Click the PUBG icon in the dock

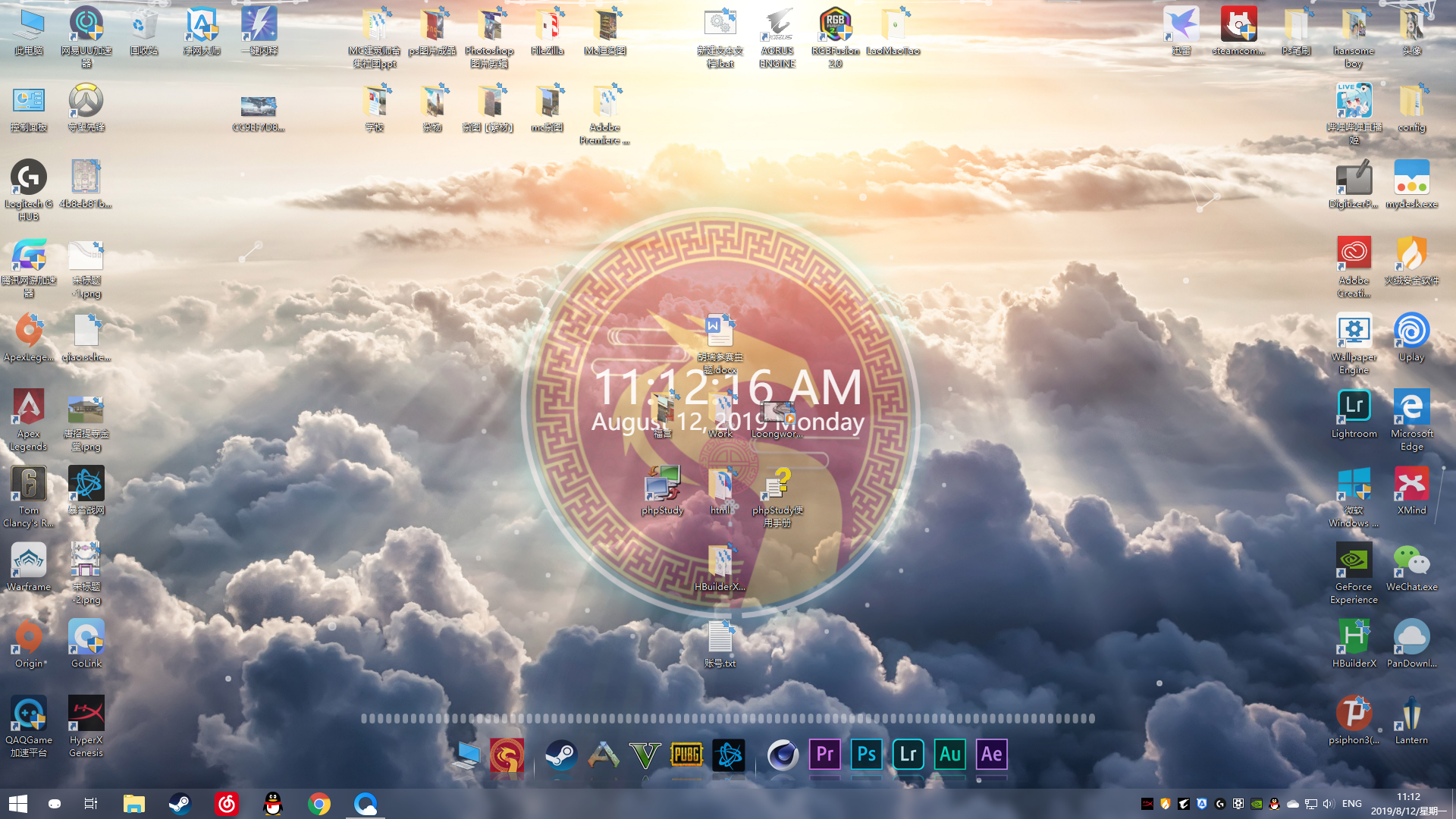click(x=686, y=755)
